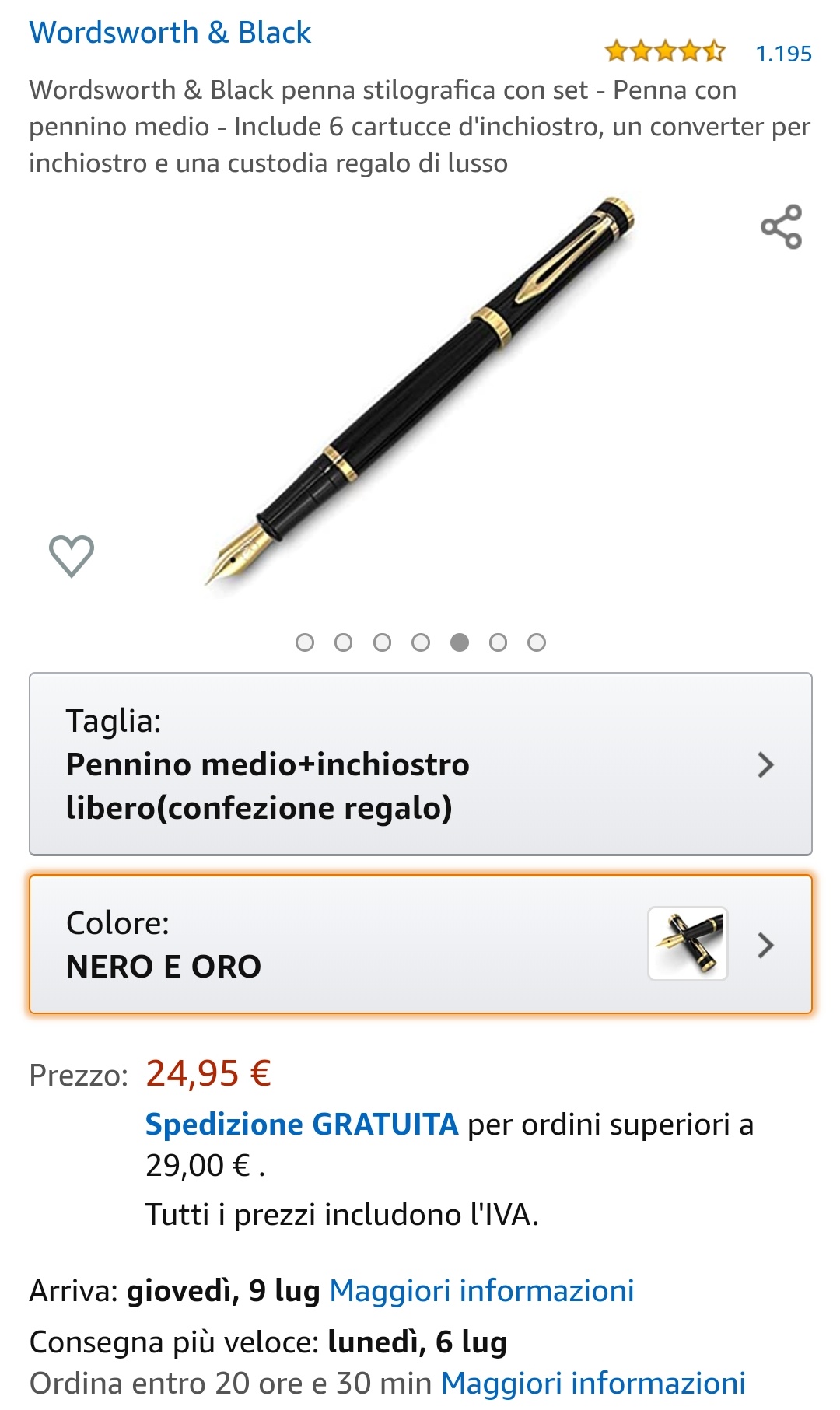Open the Wordsworth & Black brand page
The width and height of the screenshot is (840, 1410).
coord(170,33)
